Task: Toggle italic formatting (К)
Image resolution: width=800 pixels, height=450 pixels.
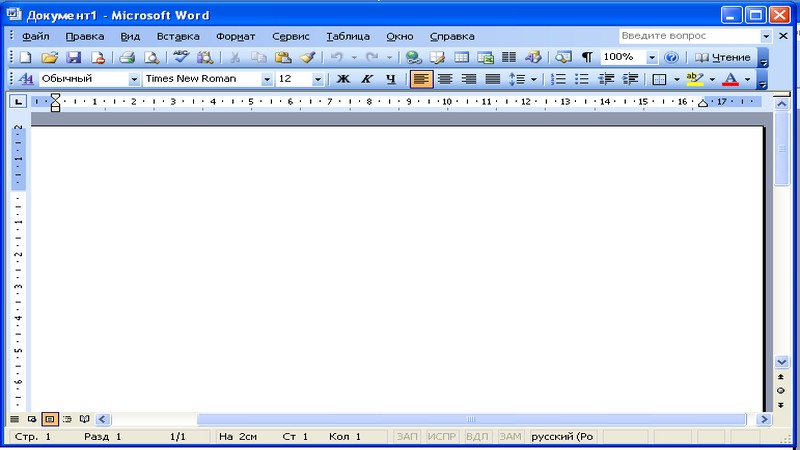Action: tap(367, 79)
